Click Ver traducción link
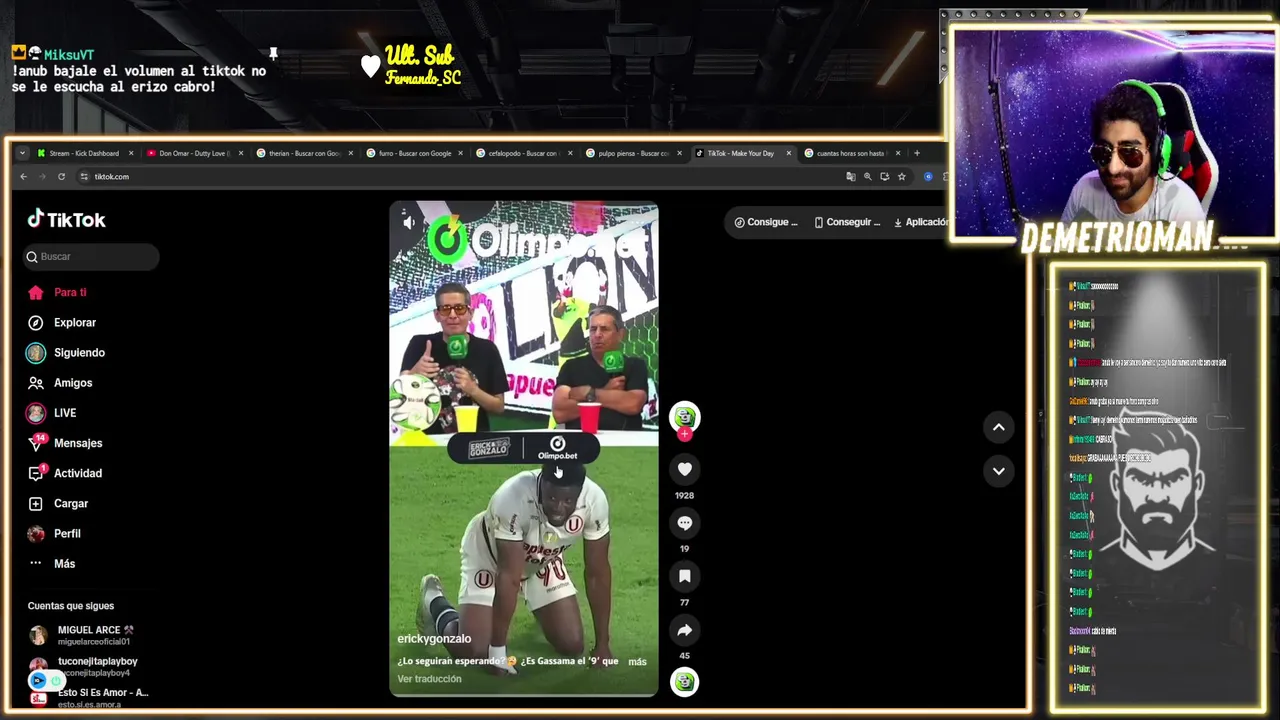 pyautogui.click(x=429, y=679)
